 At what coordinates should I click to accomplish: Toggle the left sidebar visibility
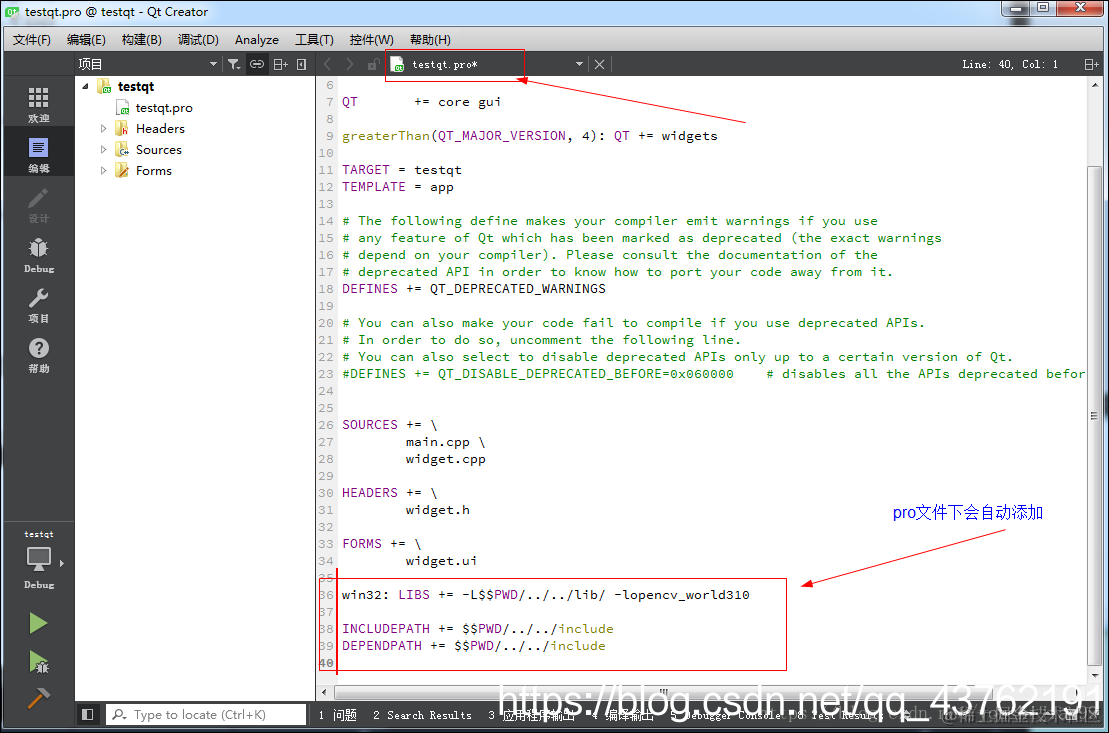(88, 715)
